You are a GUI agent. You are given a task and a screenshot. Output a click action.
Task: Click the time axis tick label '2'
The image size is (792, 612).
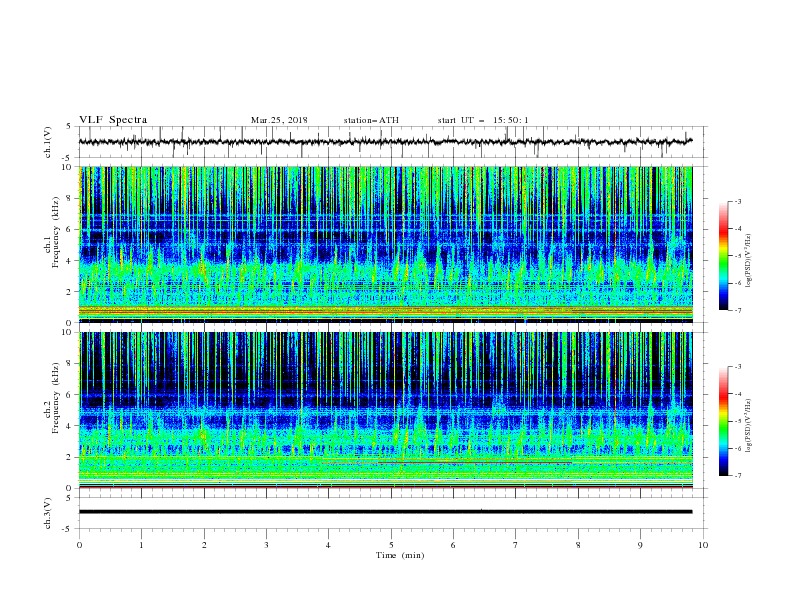[204, 545]
